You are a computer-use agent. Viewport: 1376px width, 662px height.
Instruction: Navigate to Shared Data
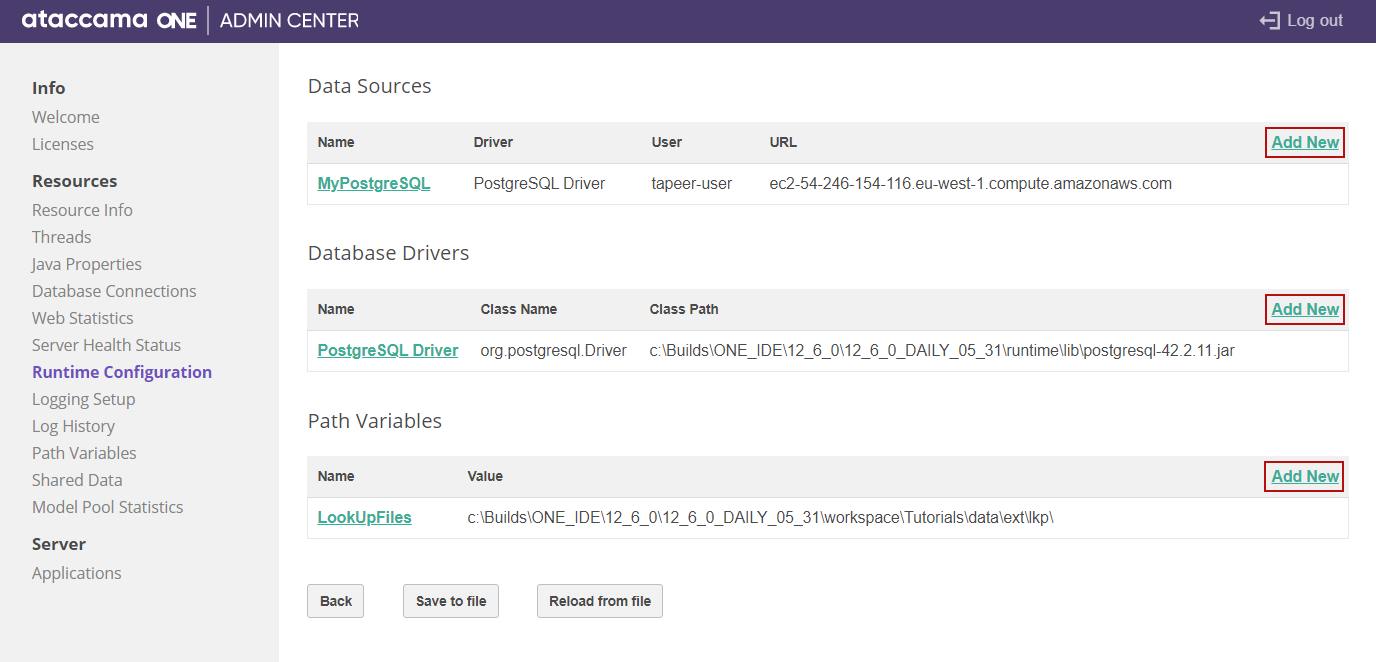77,479
